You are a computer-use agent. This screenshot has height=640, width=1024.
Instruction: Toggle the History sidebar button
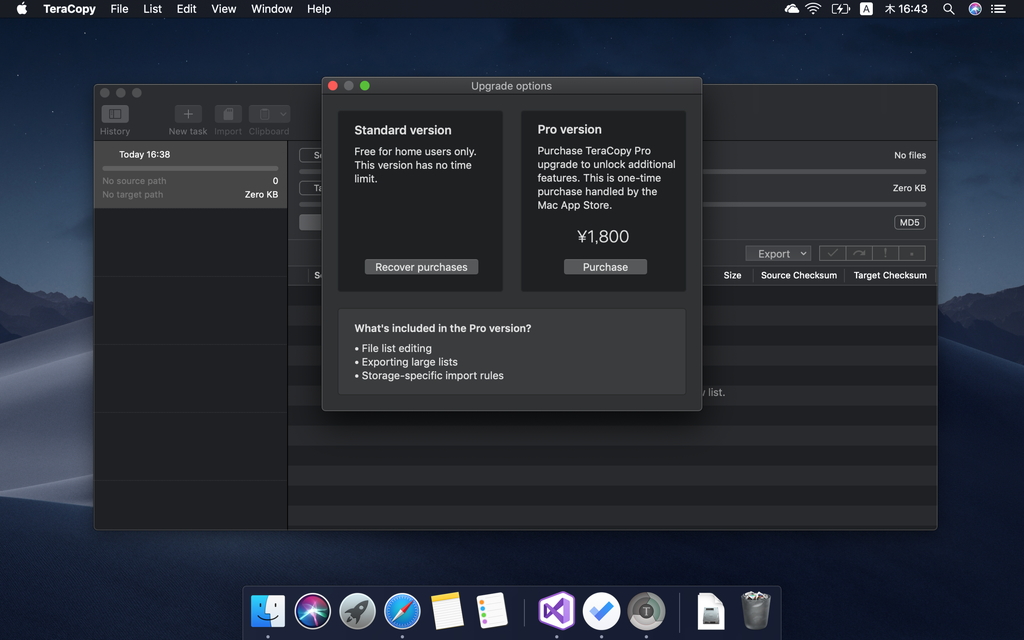(x=115, y=114)
